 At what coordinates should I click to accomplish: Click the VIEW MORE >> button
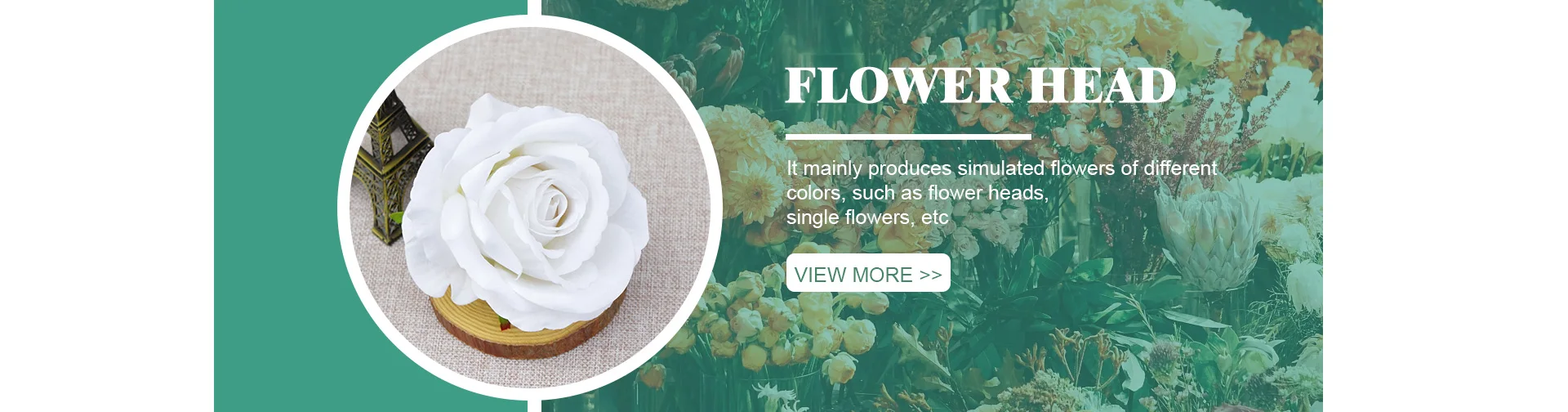click(x=868, y=273)
